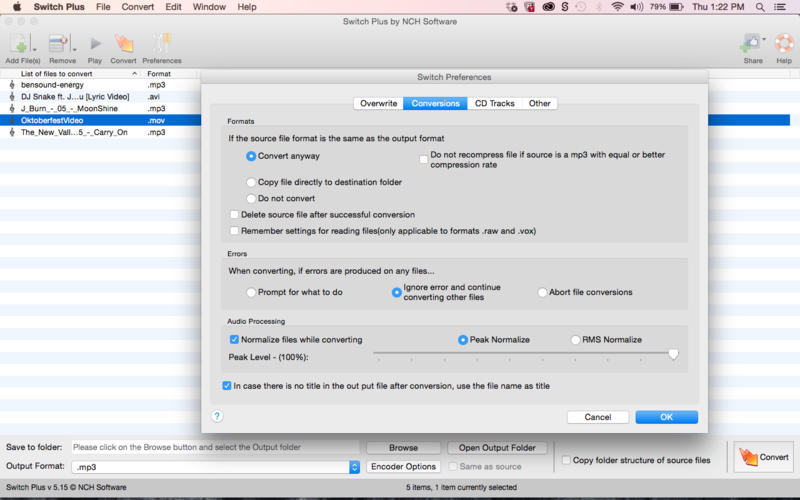Select Abort file conversions option
Viewport: 800px width, 500px height.
(x=542, y=292)
